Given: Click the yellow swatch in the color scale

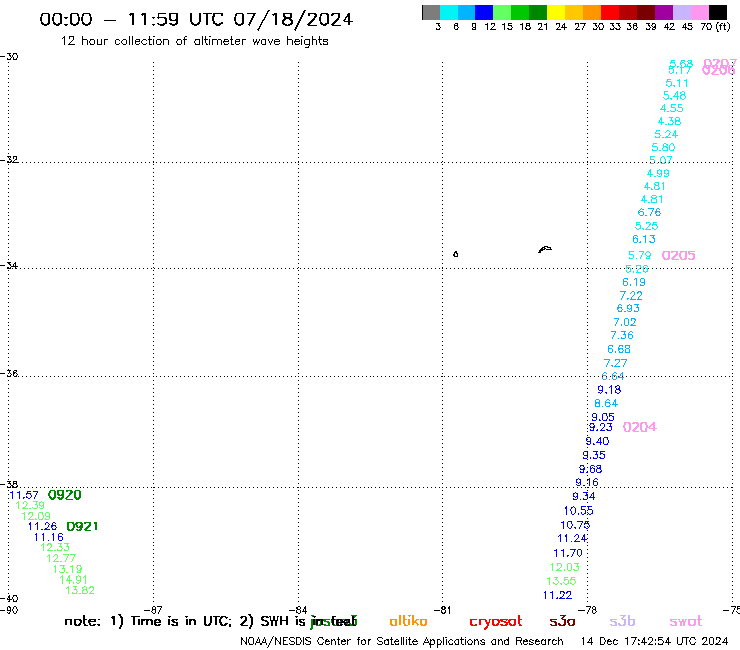Looking at the screenshot, I should [556, 12].
